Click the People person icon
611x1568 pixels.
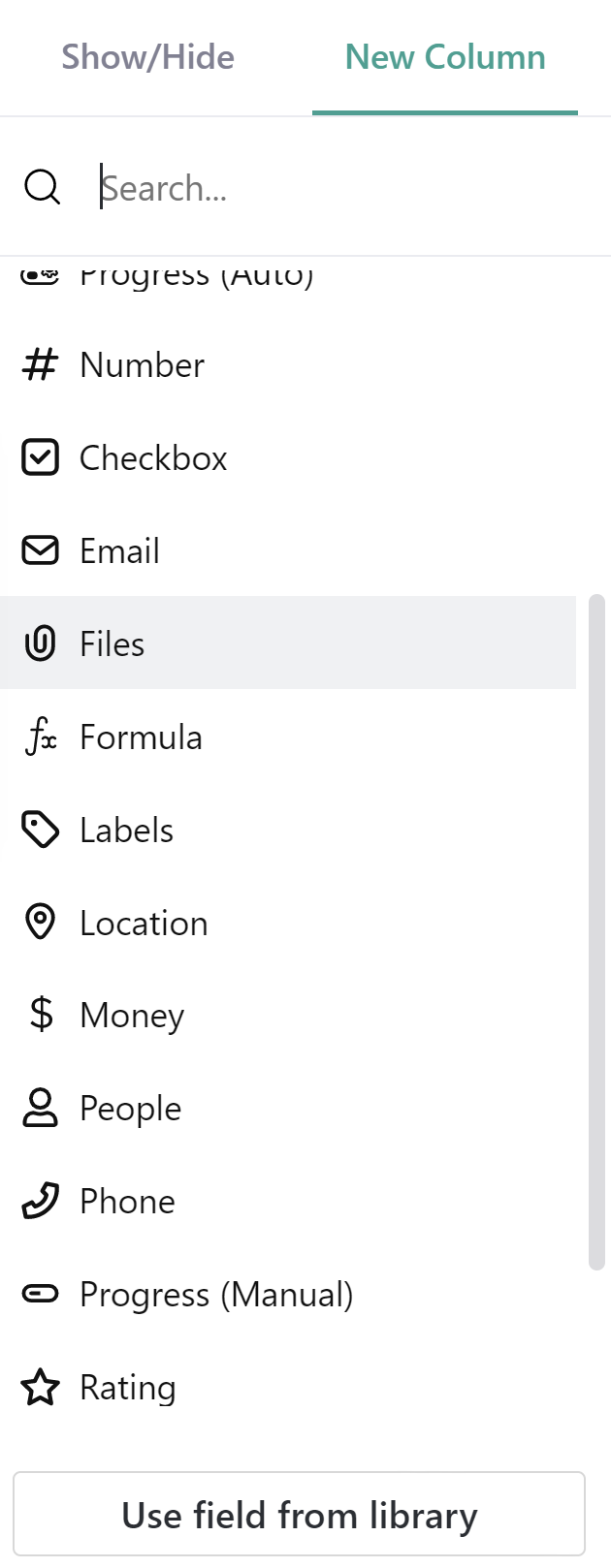(41, 1108)
